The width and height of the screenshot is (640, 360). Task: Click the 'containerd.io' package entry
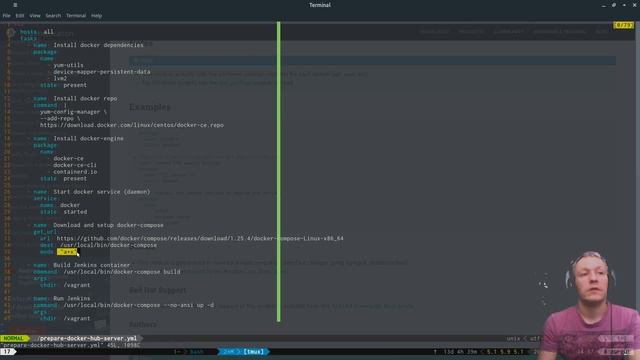75,171
